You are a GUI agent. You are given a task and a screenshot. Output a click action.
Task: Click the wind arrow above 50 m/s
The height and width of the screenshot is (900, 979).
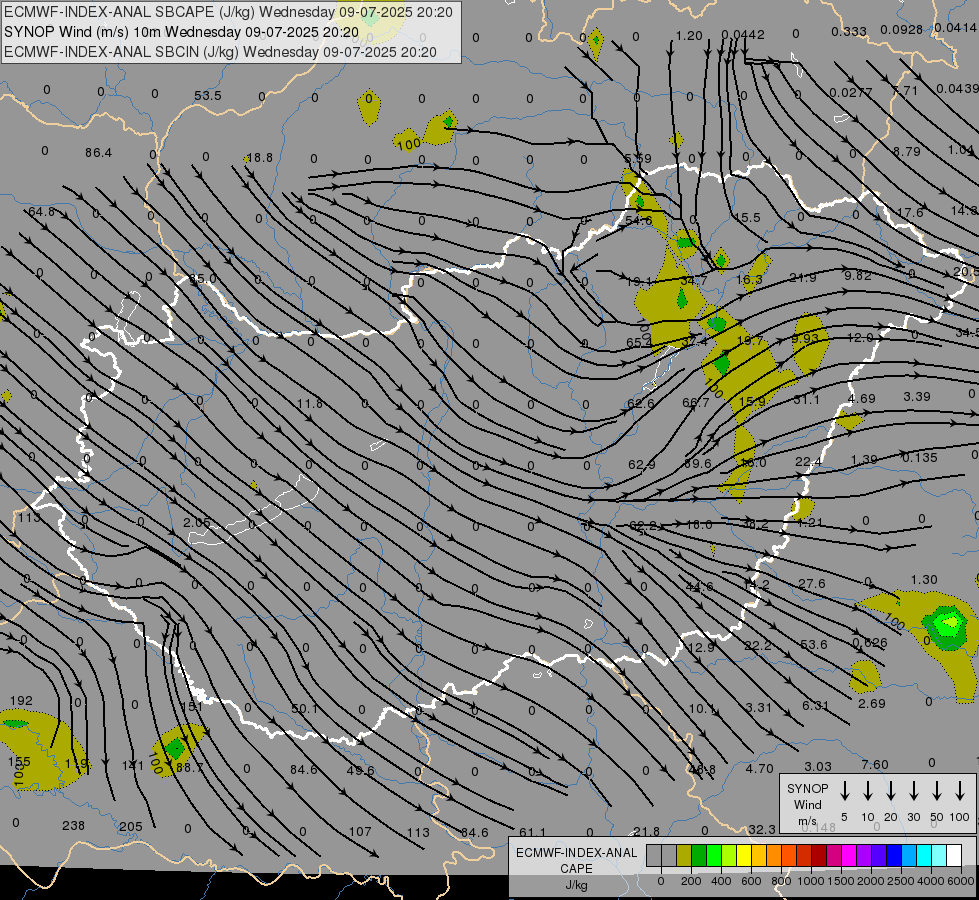click(937, 791)
